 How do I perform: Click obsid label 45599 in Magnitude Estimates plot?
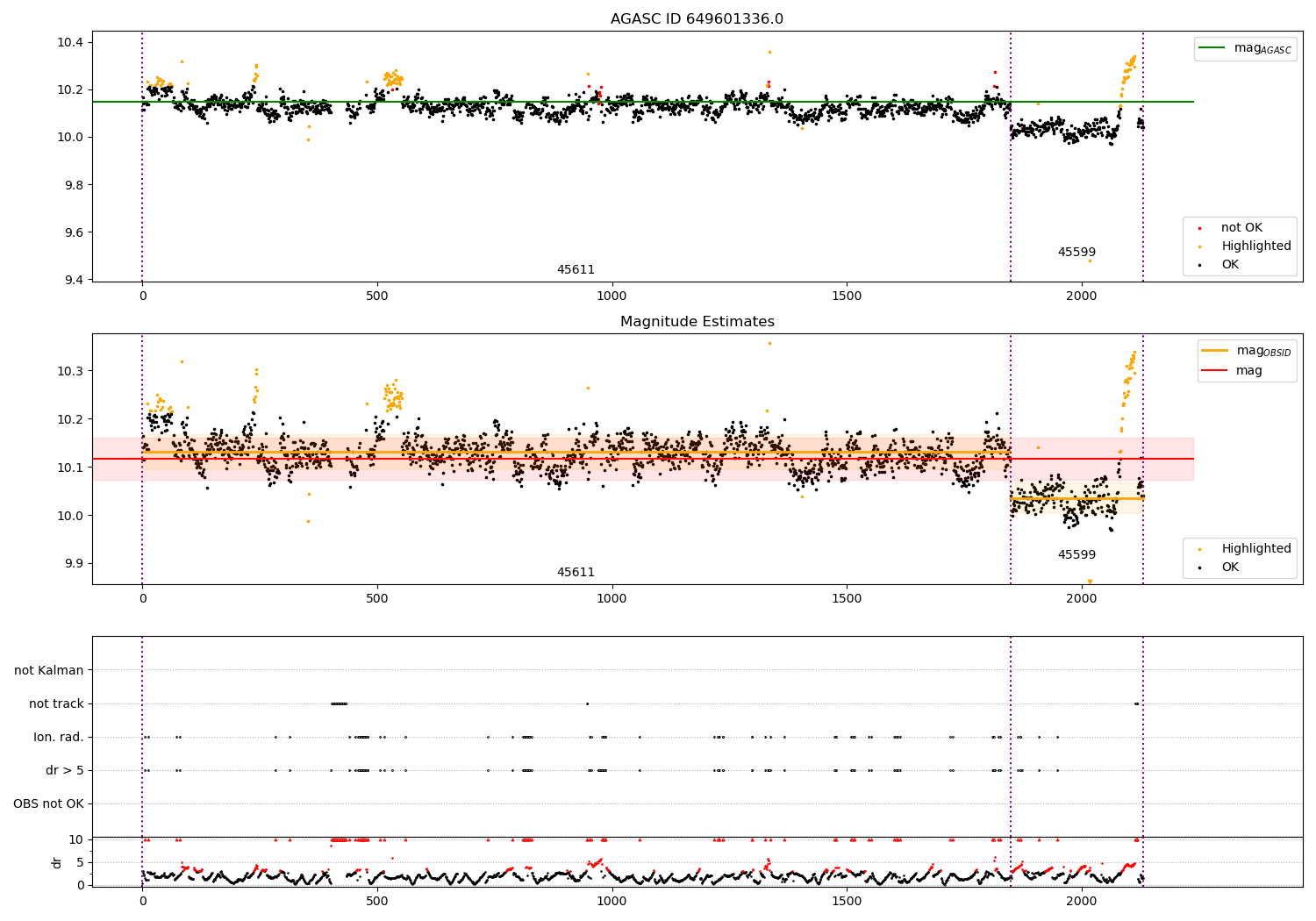click(1076, 555)
